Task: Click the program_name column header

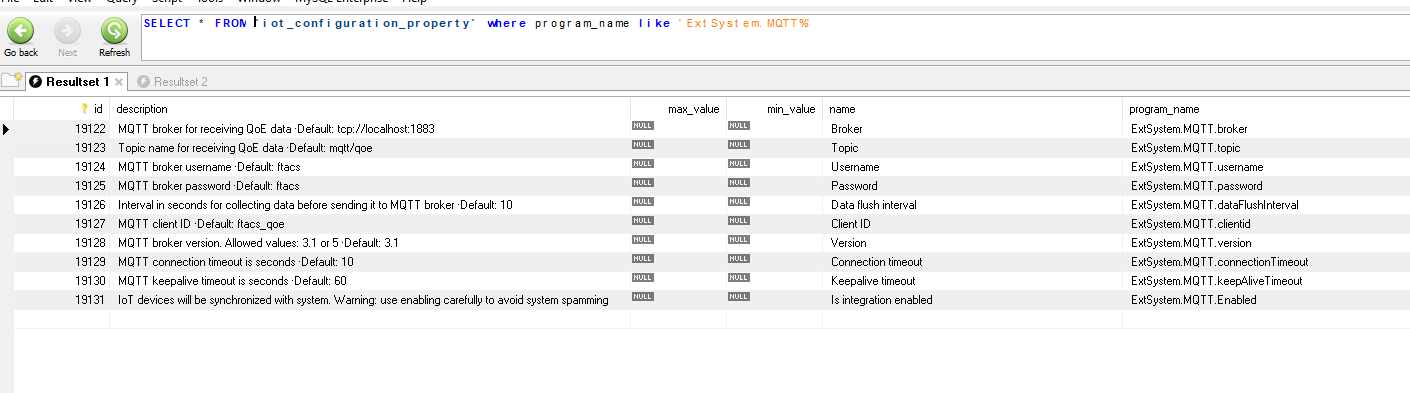Action: [1266, 108]
